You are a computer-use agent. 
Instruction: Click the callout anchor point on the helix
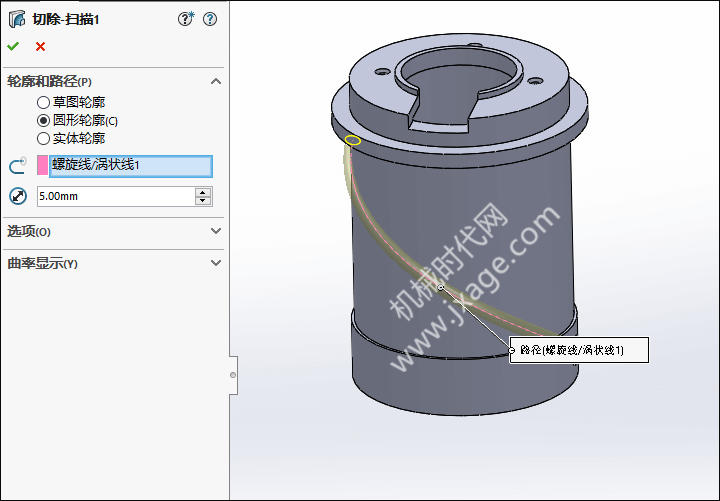click(x=441, y=287)
